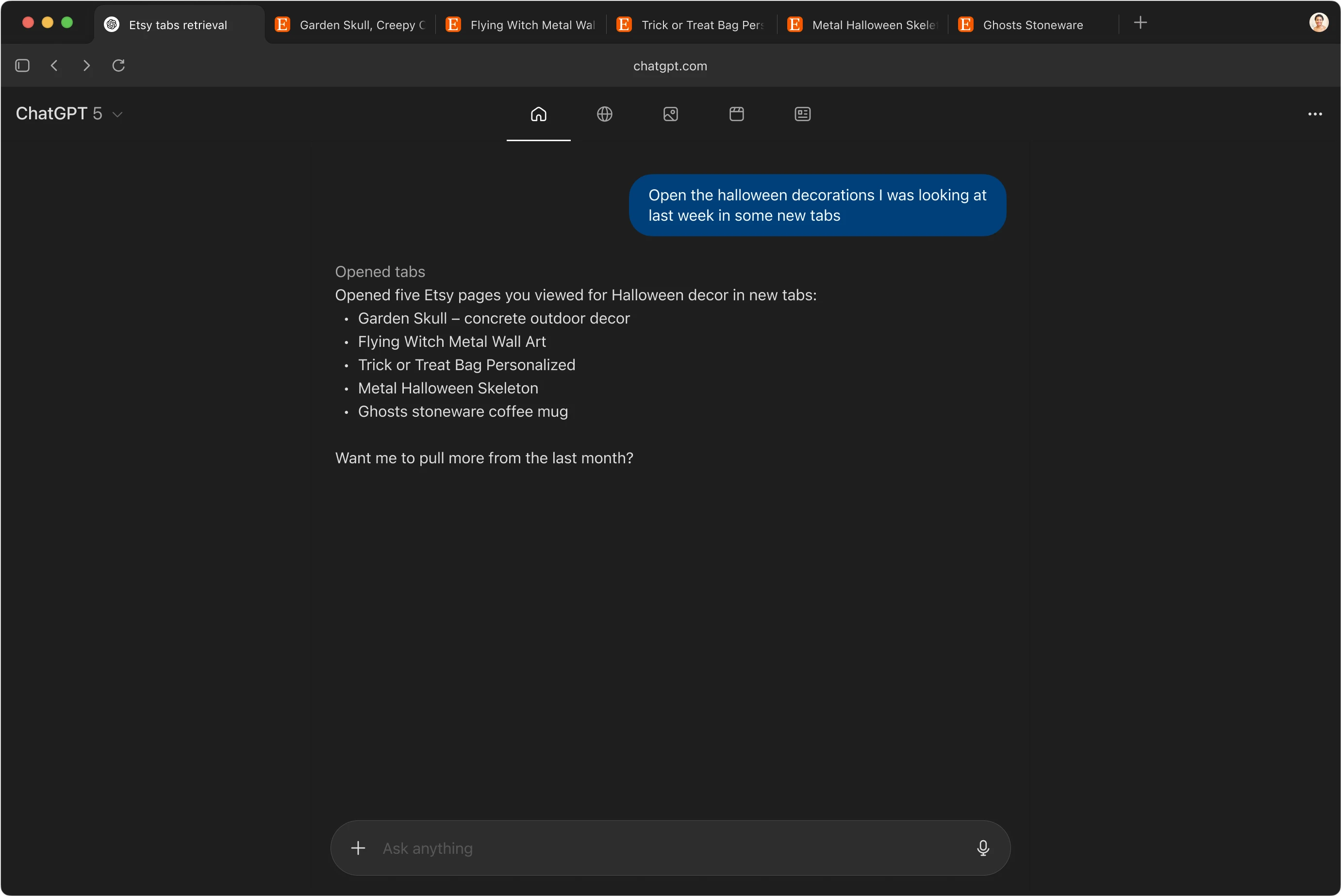Open a new browser tab
Screen dimensions: 1341x896
pos(1141,22)
